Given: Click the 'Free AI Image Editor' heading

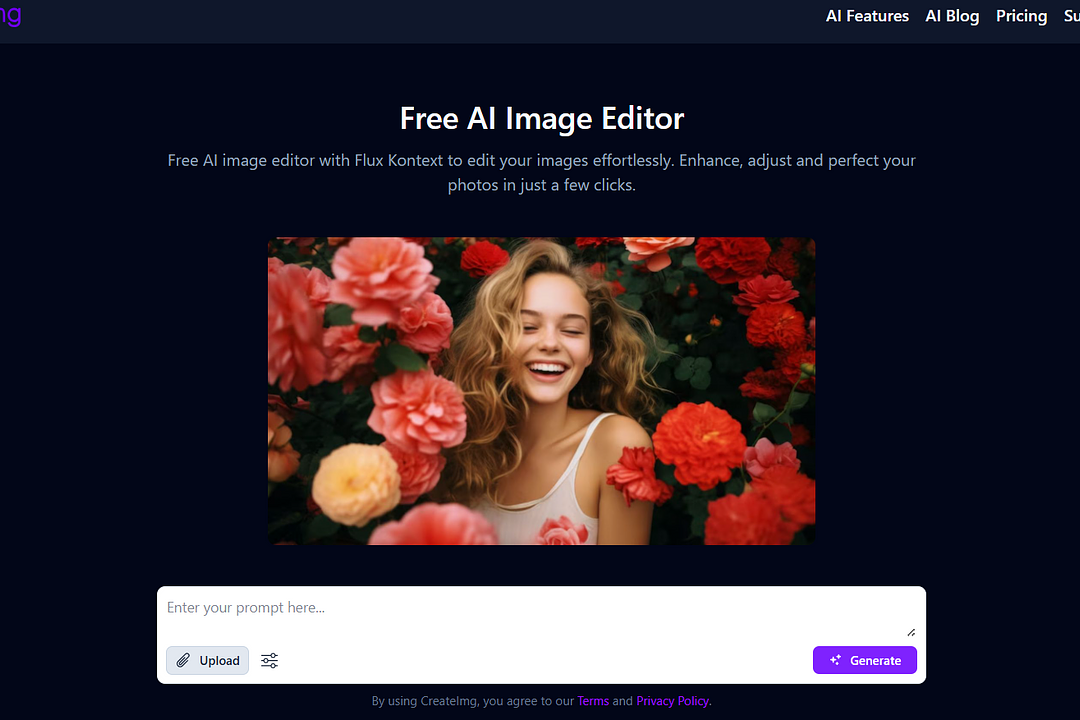Looking at the screenshot, I should 541,118.
